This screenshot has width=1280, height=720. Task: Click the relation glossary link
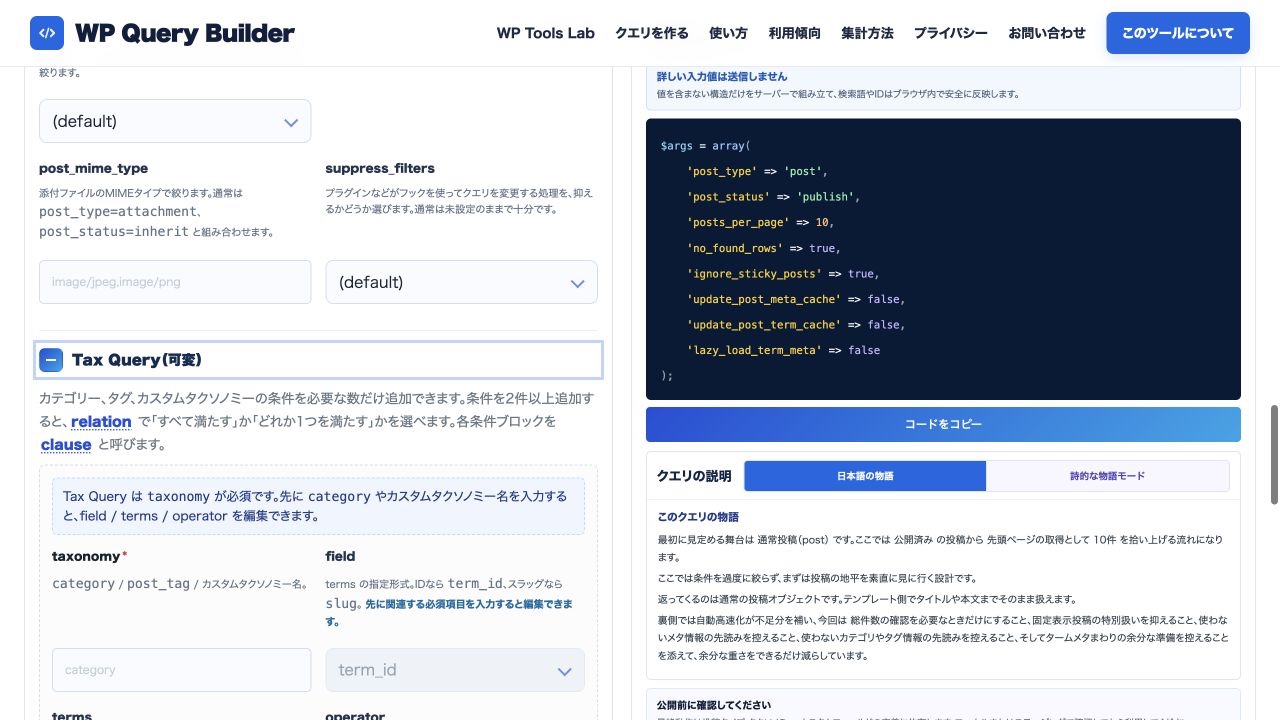101,422
